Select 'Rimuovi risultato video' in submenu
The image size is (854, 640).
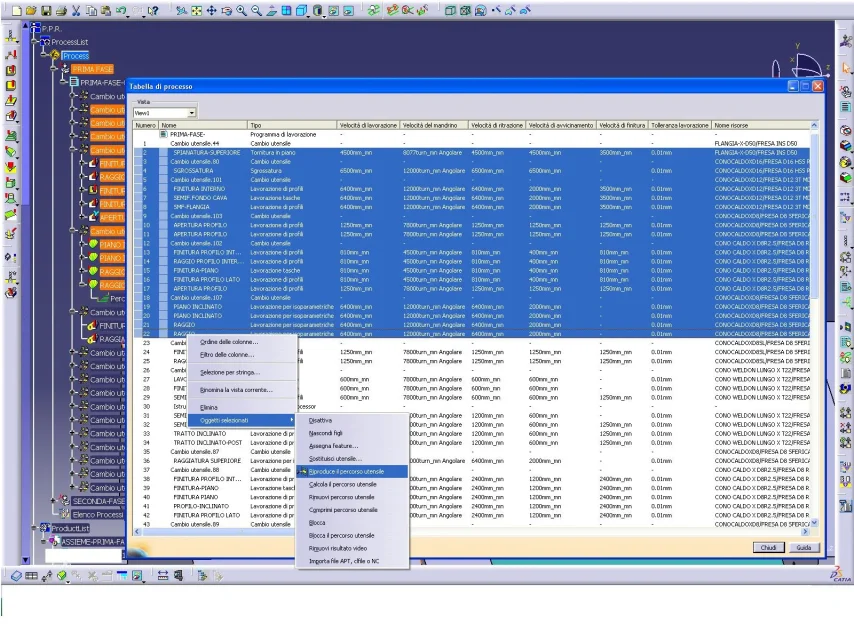tap(352, 548)
